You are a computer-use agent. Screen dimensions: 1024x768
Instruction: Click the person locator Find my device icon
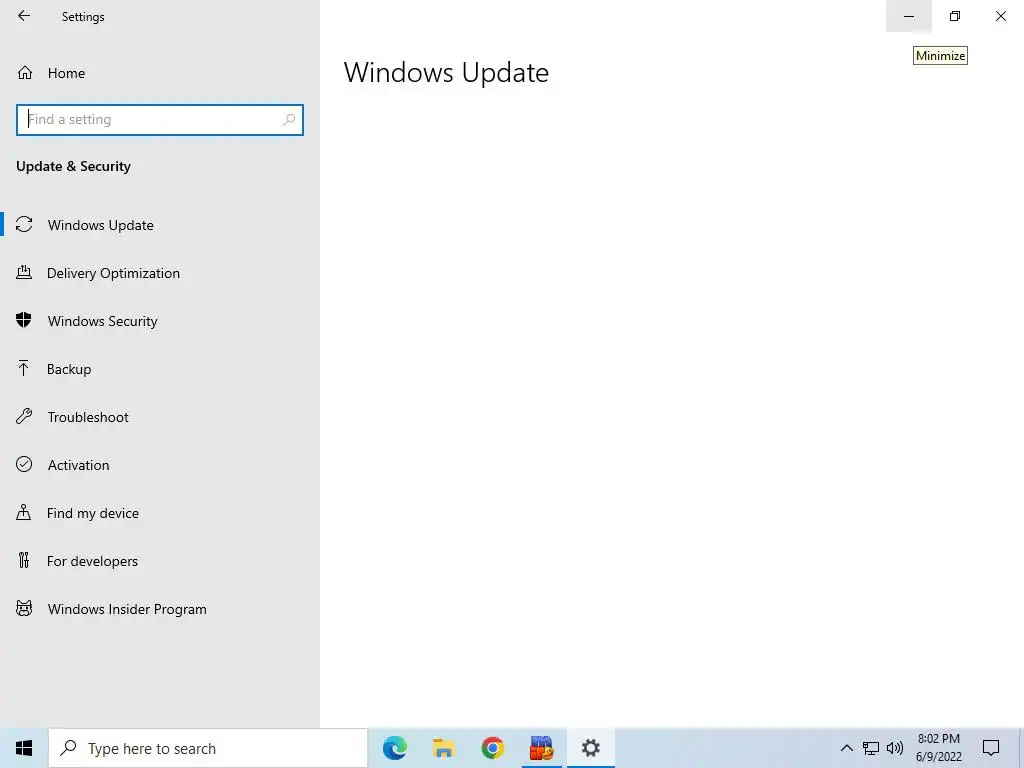24,512
